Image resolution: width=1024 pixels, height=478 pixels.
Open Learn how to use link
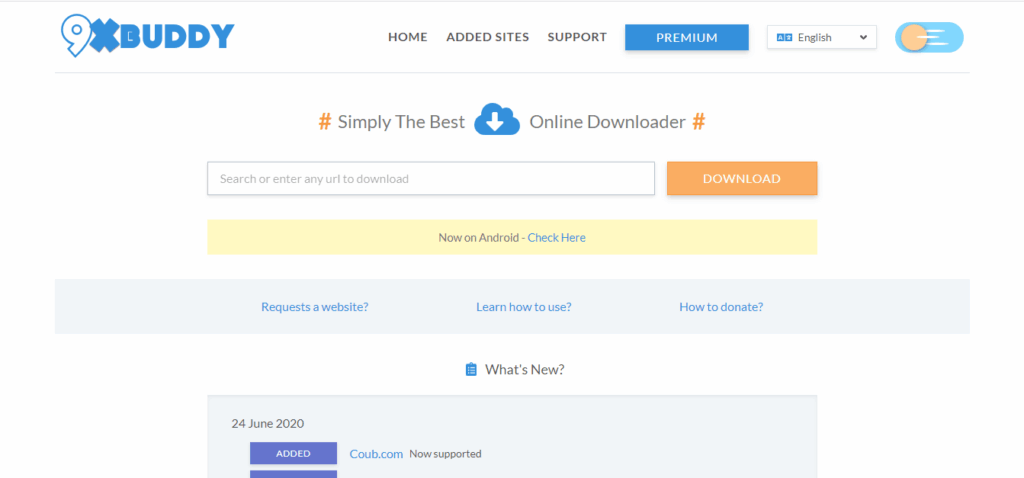pyautogui.click(x=524, y=307)
